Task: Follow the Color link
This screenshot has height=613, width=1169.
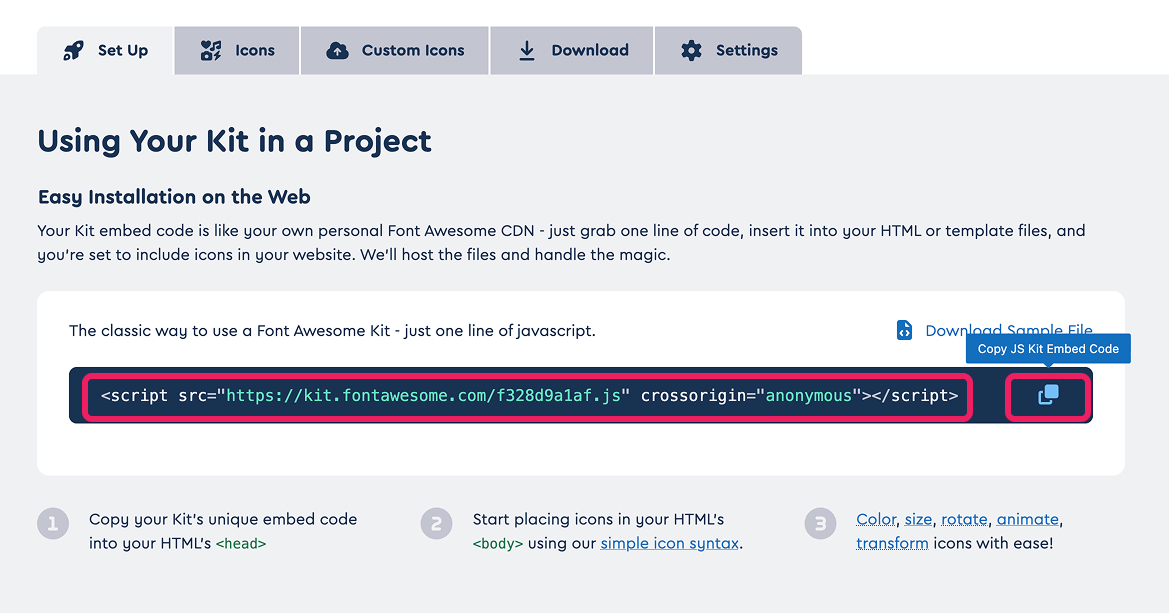Action: (876, 519)
